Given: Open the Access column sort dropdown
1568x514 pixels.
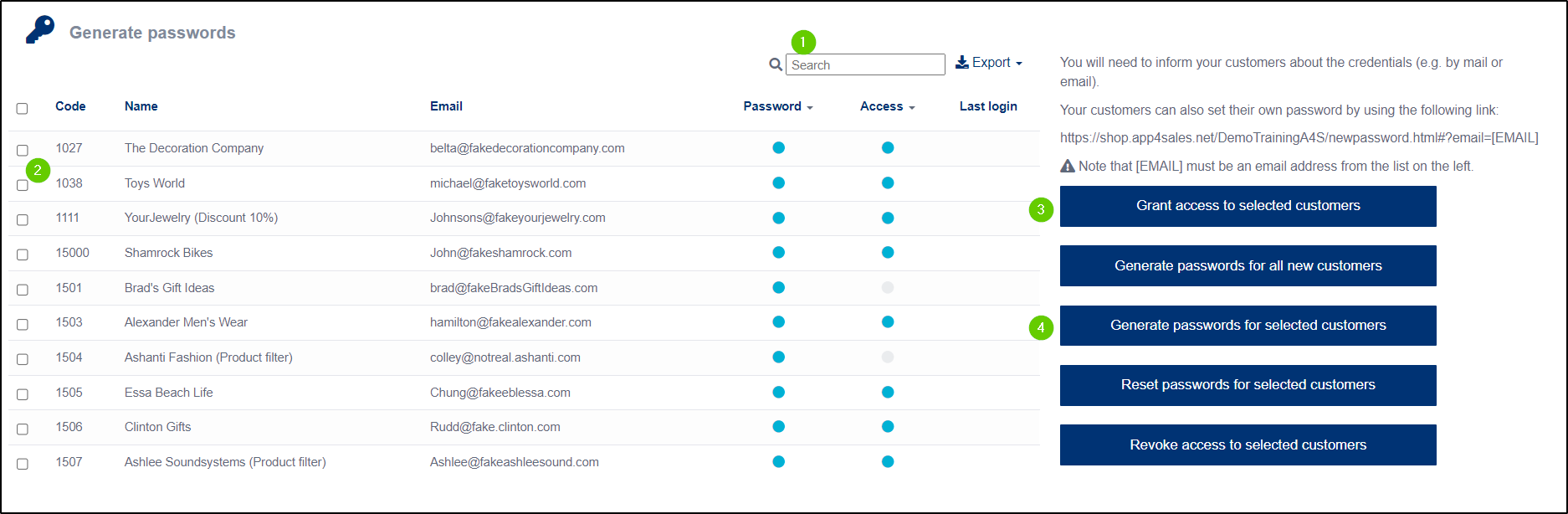Looking at the screenshot, I should 911,106.
